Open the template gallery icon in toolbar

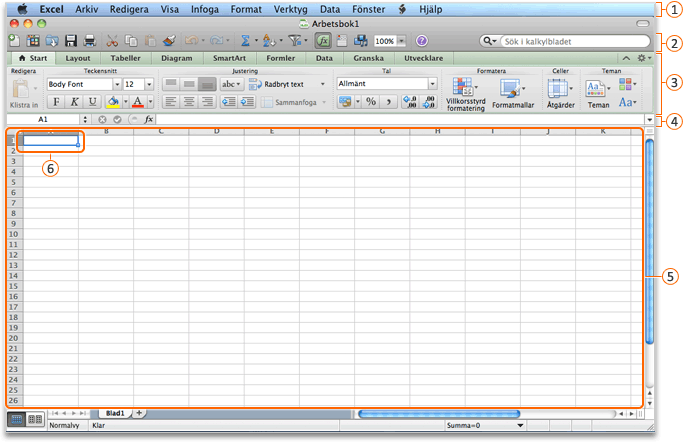pos(33,41)
